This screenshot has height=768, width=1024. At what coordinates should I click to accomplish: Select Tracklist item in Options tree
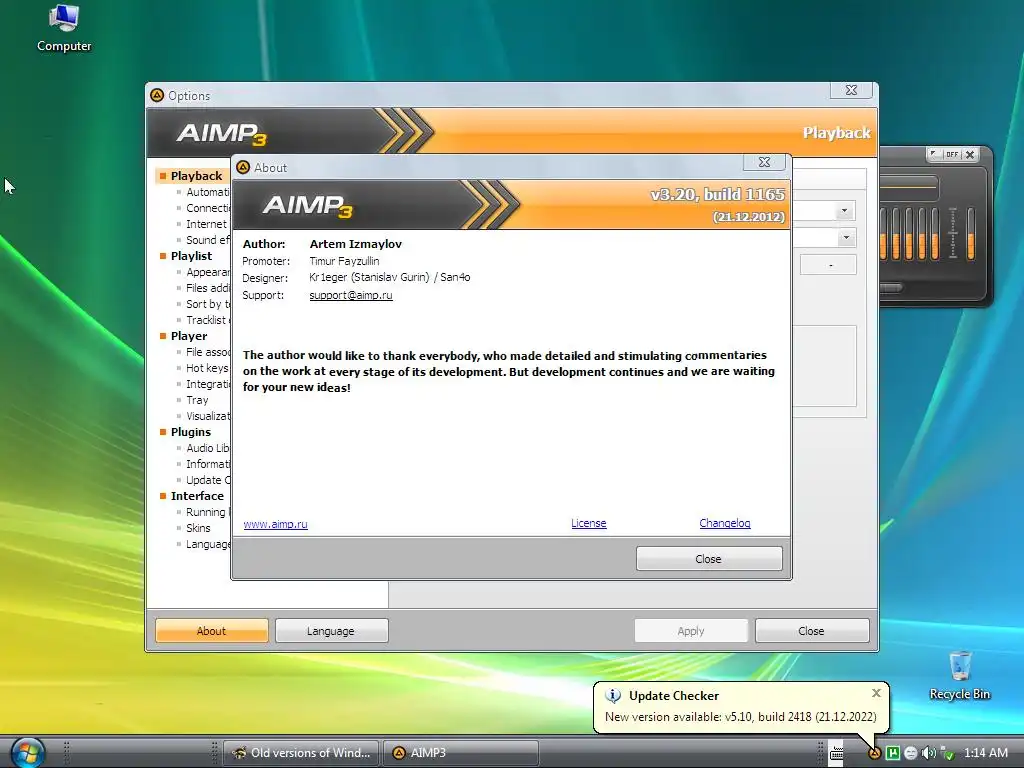tap(207, 320)
